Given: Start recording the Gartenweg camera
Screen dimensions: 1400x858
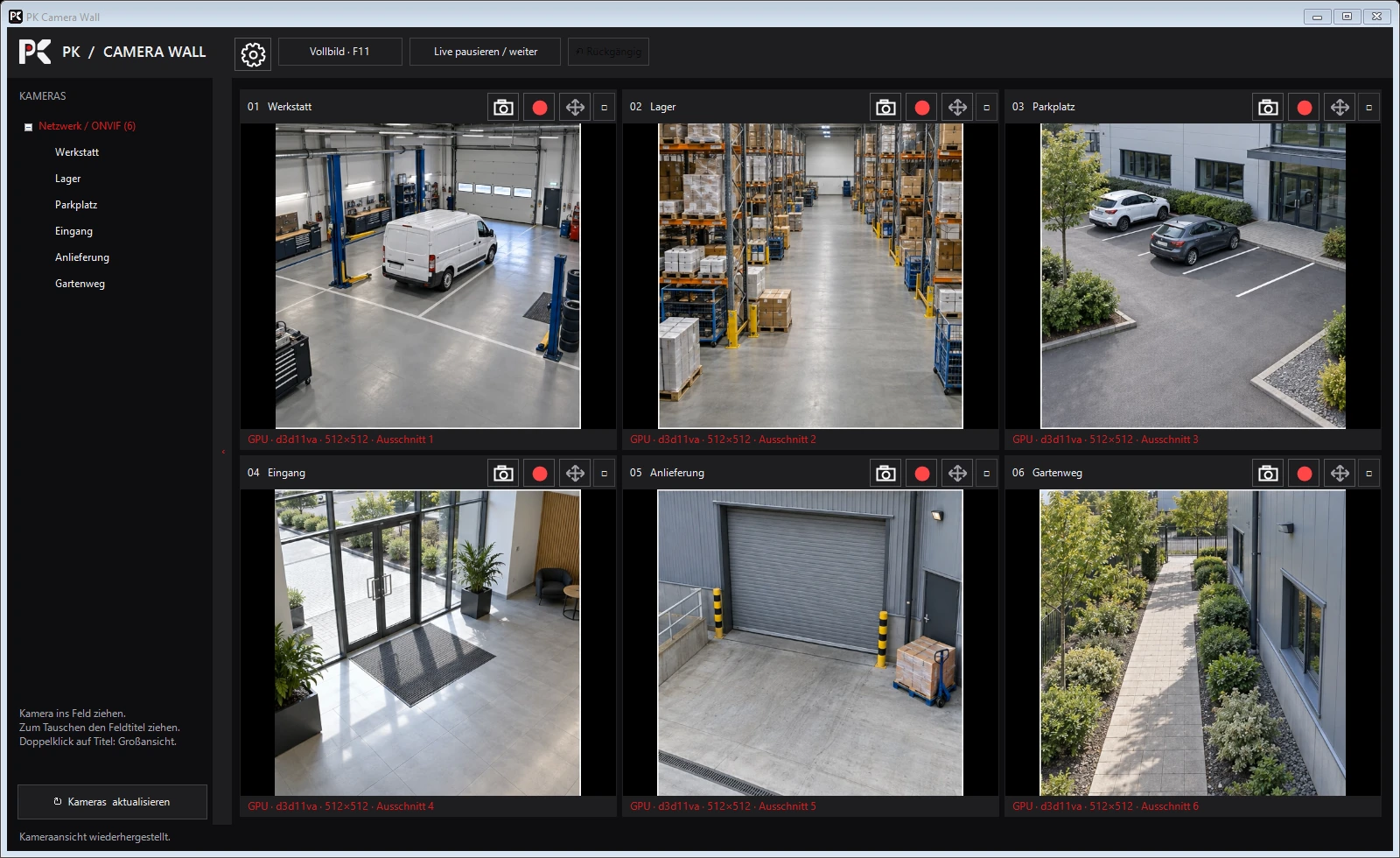Looking at the screenshot, I should [1305, 473].
